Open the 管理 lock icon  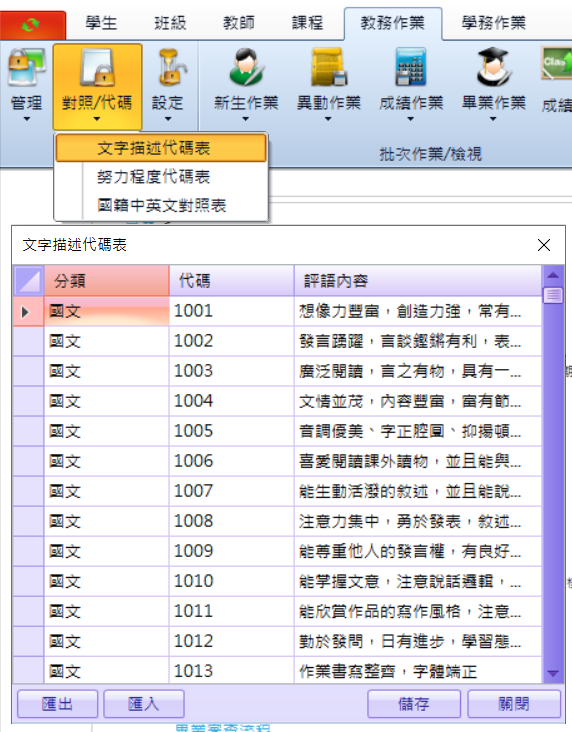pos(26,67)
